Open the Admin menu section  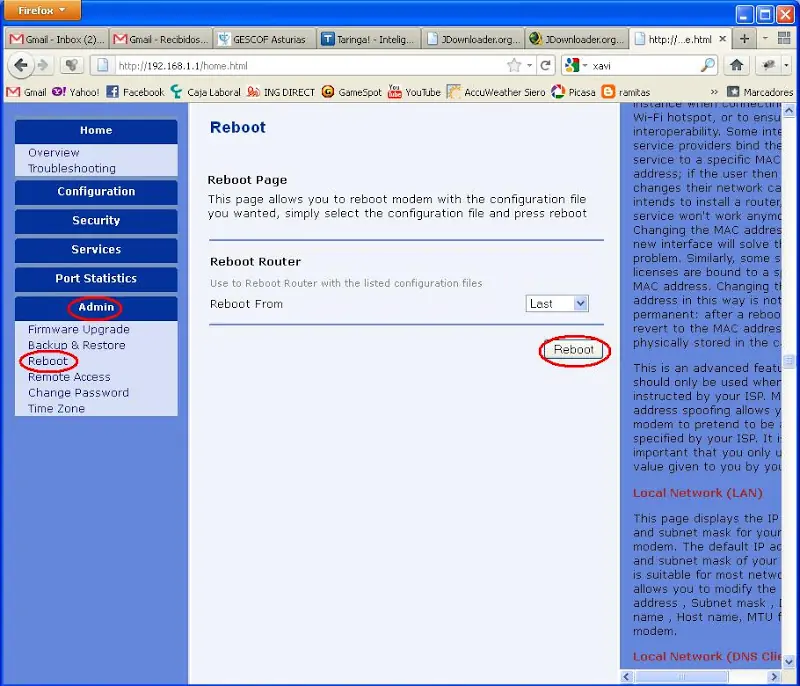[x=96, y=308]
